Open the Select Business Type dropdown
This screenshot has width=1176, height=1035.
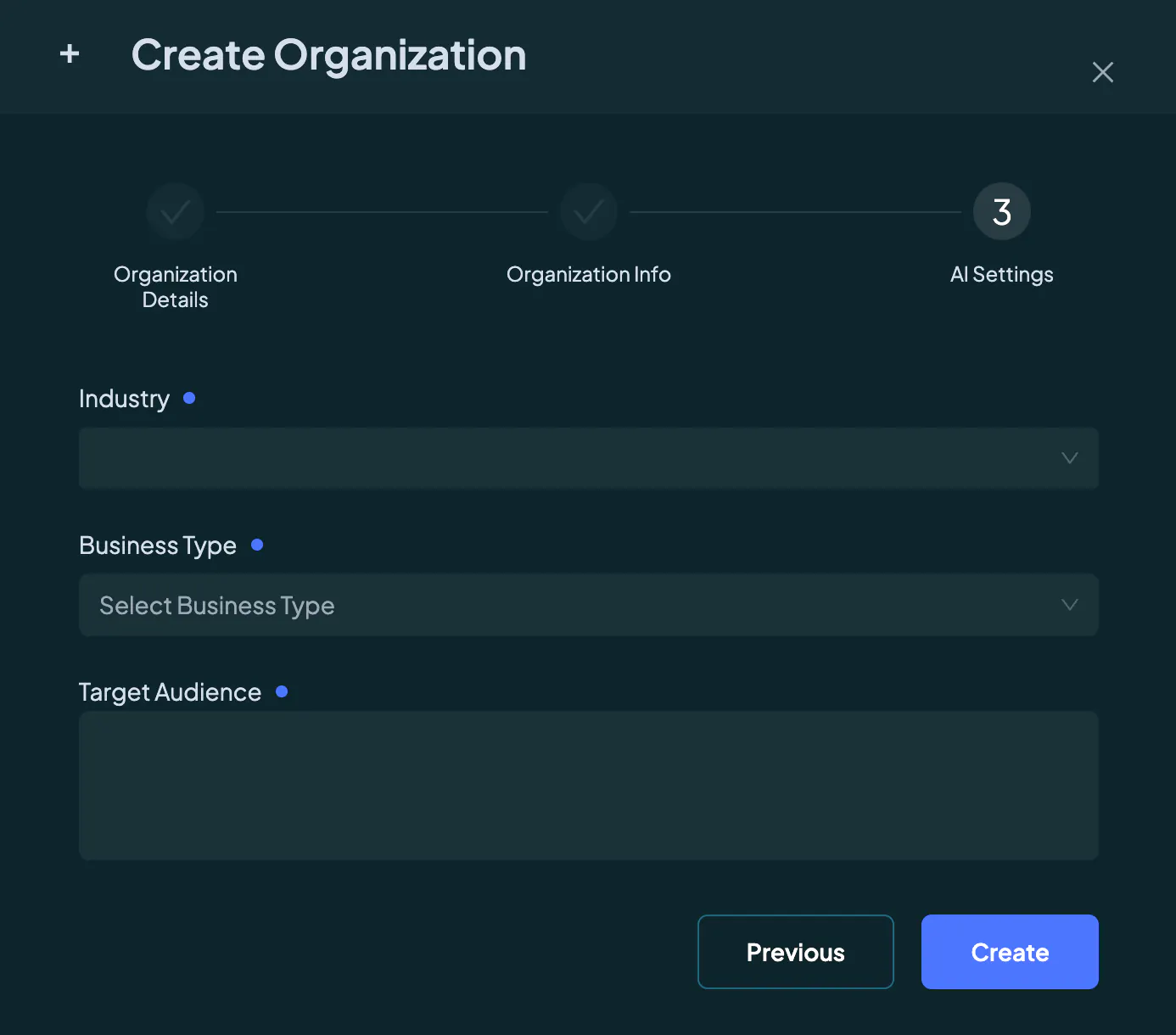(x=589, y=605)
